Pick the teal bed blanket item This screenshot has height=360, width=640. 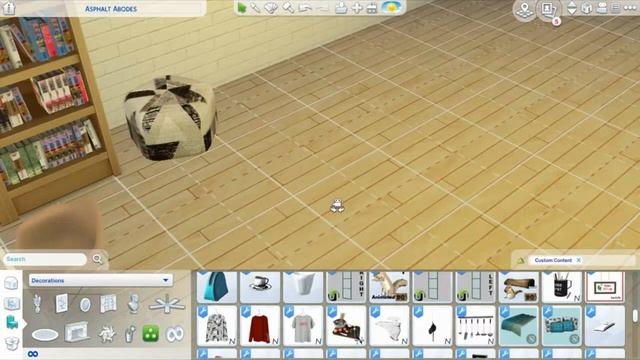click(x=518, y=326)
